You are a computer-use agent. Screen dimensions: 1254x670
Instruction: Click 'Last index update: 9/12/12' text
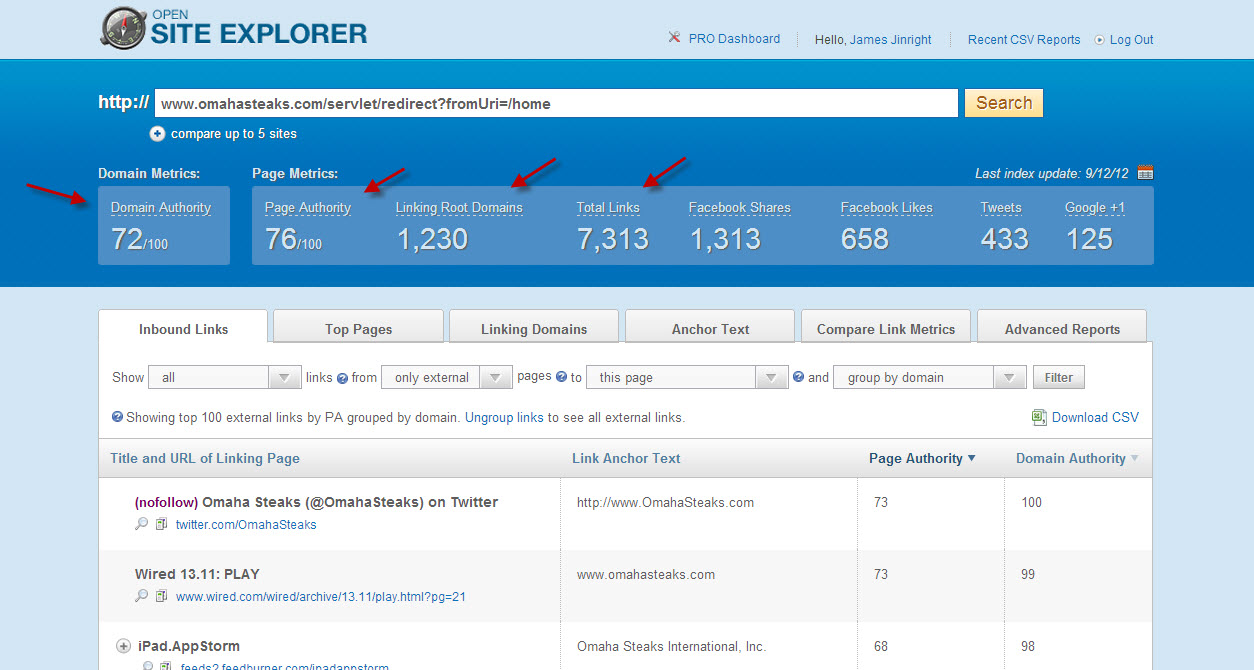pyautogui.click(x=1052, y=173)
